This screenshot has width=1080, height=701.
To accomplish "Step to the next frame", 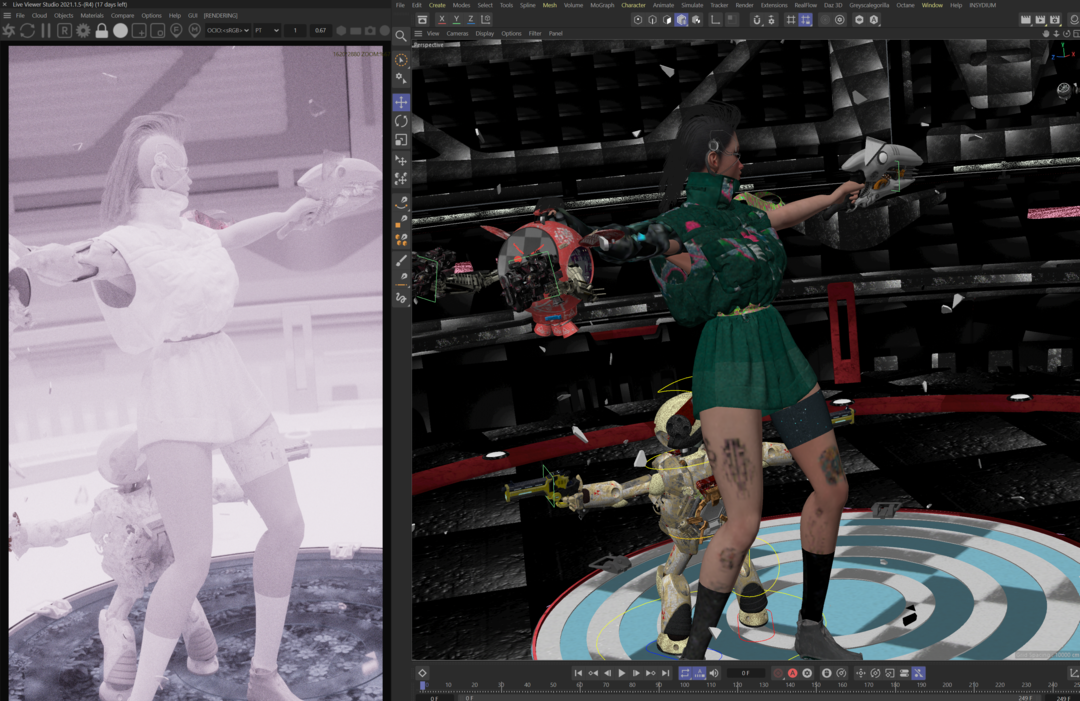I will click(636, 673).
